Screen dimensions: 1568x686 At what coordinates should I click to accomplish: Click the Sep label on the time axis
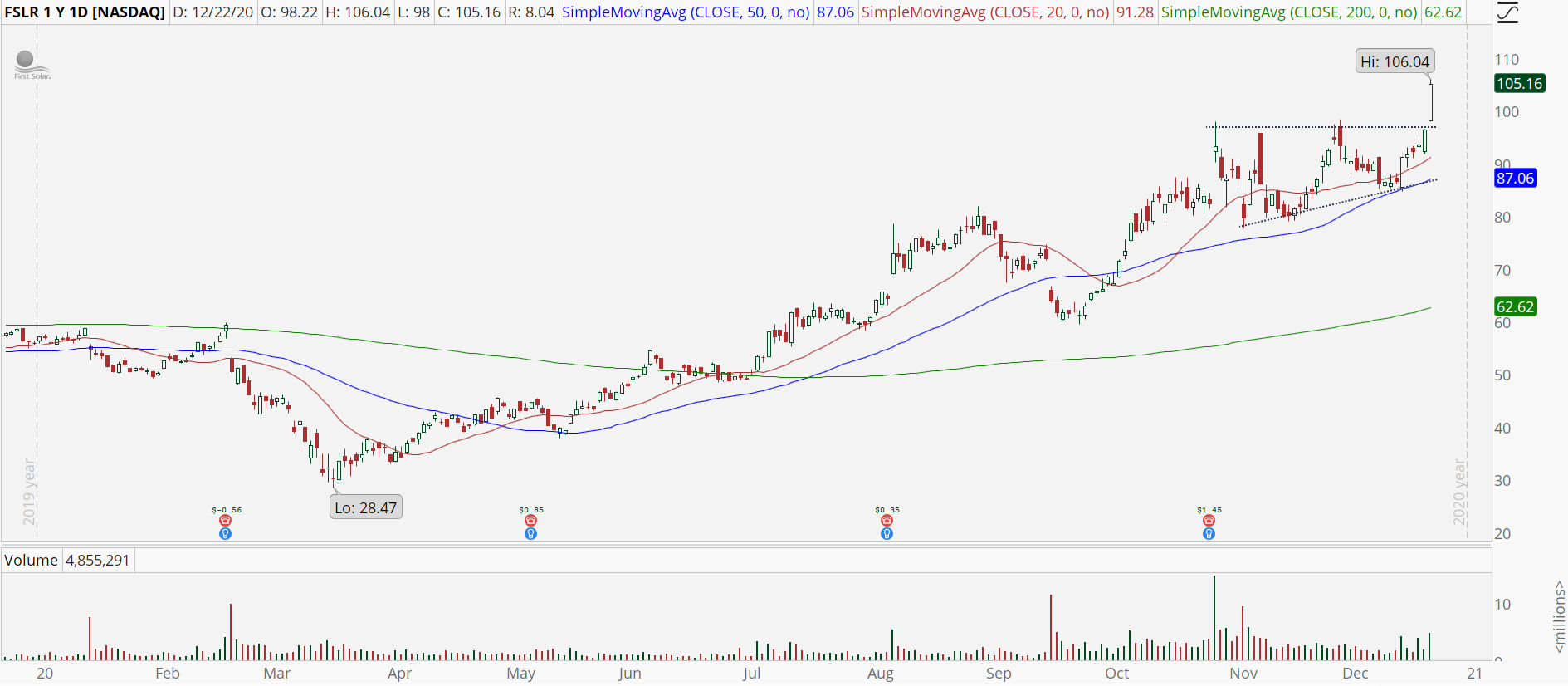point(999,674)
